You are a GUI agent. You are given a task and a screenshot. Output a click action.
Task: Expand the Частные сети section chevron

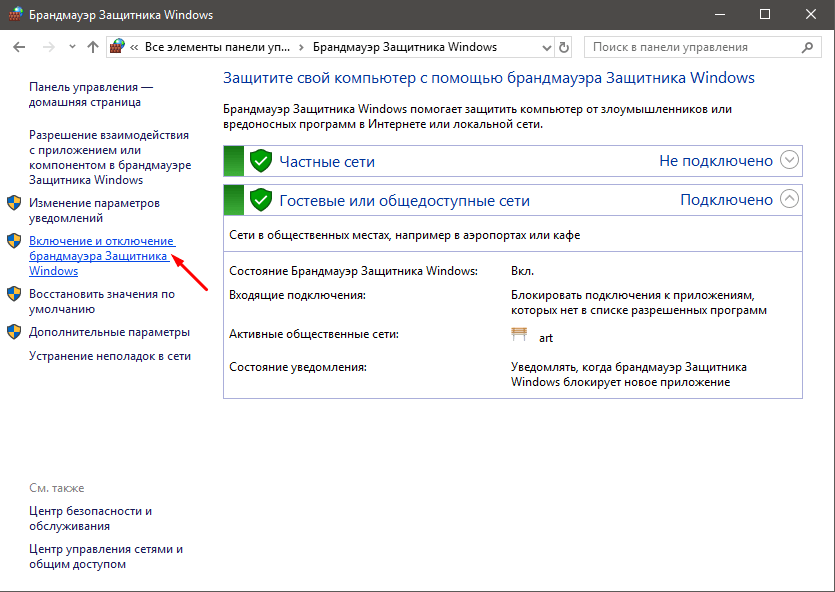coord(789,160)
